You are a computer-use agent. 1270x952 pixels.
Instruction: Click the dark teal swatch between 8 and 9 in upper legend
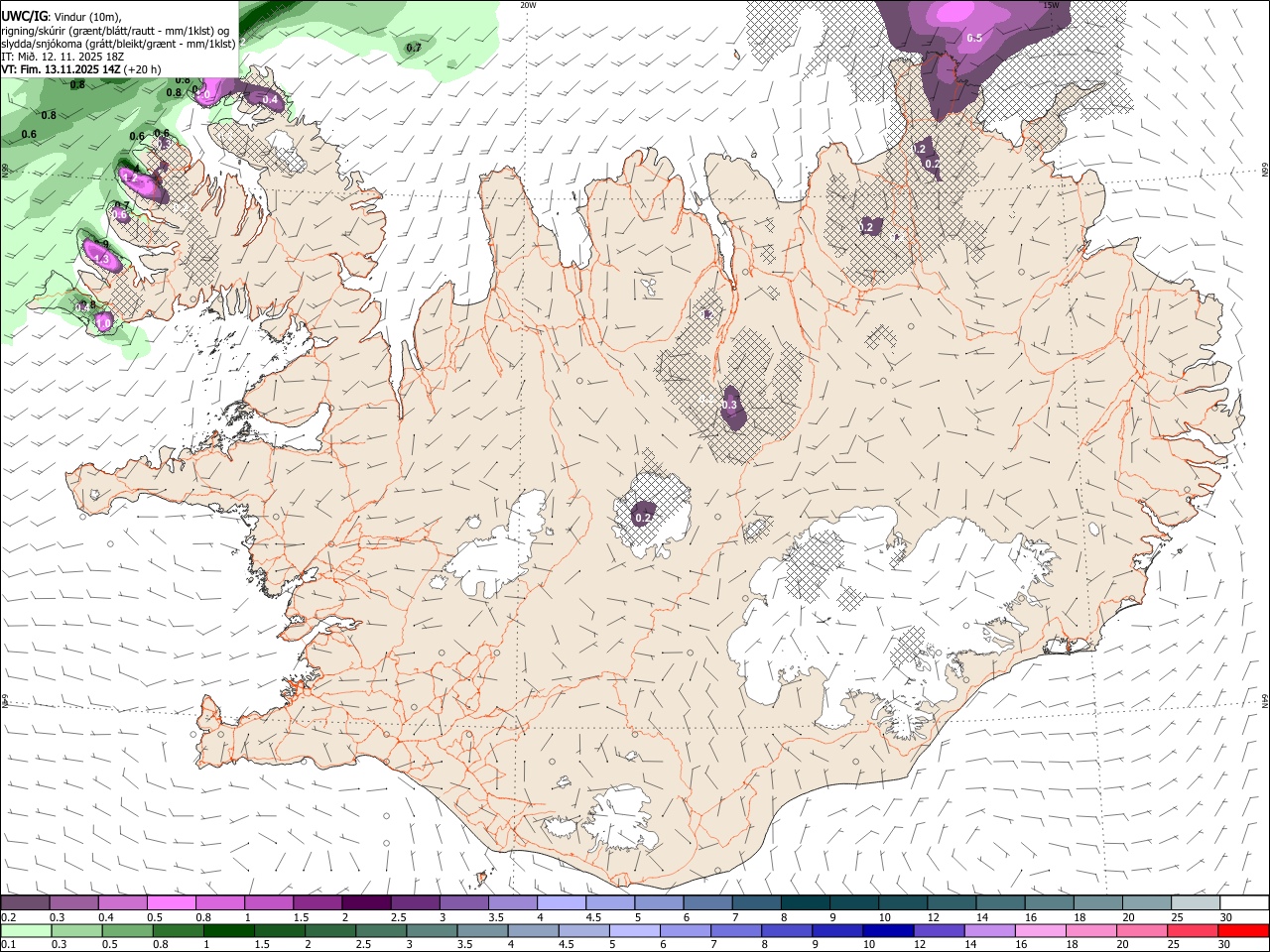coord(805,903)
